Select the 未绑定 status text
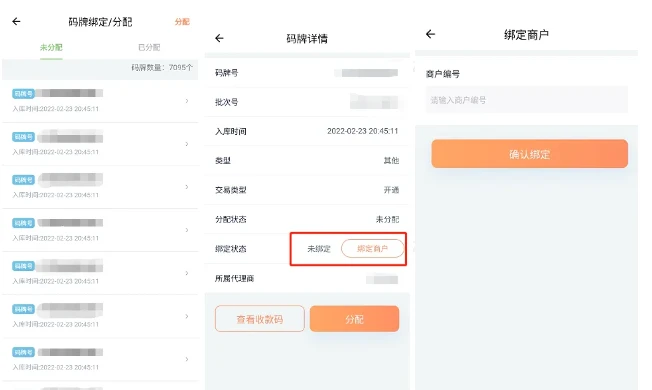The width and height of the screenshot is (652, 390). 319,249
